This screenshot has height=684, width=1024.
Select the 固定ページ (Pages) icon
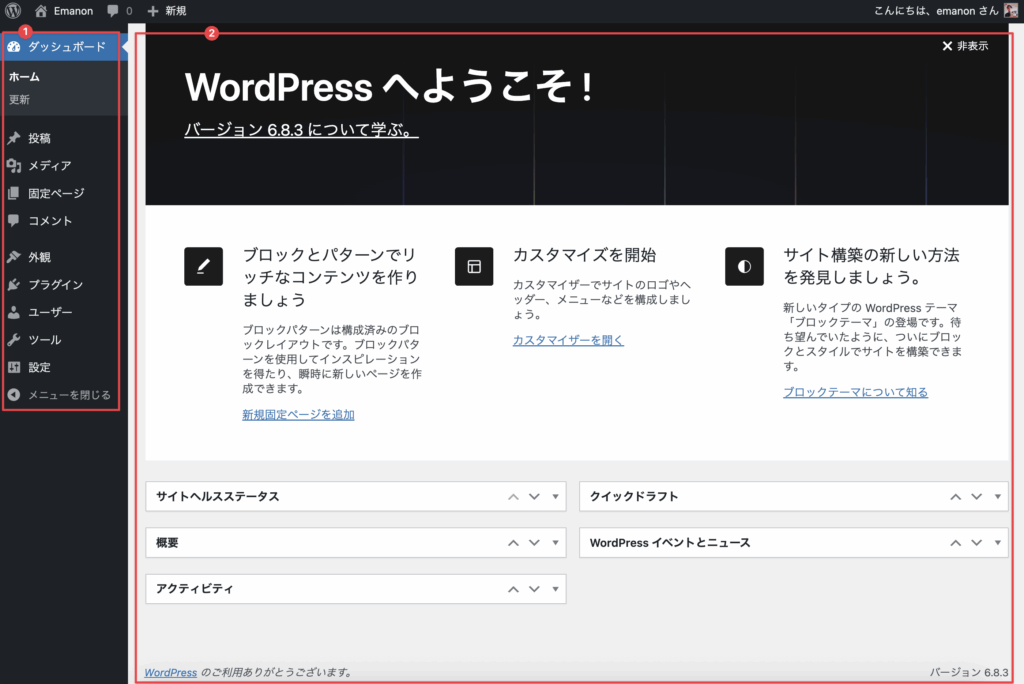point(15,194)
